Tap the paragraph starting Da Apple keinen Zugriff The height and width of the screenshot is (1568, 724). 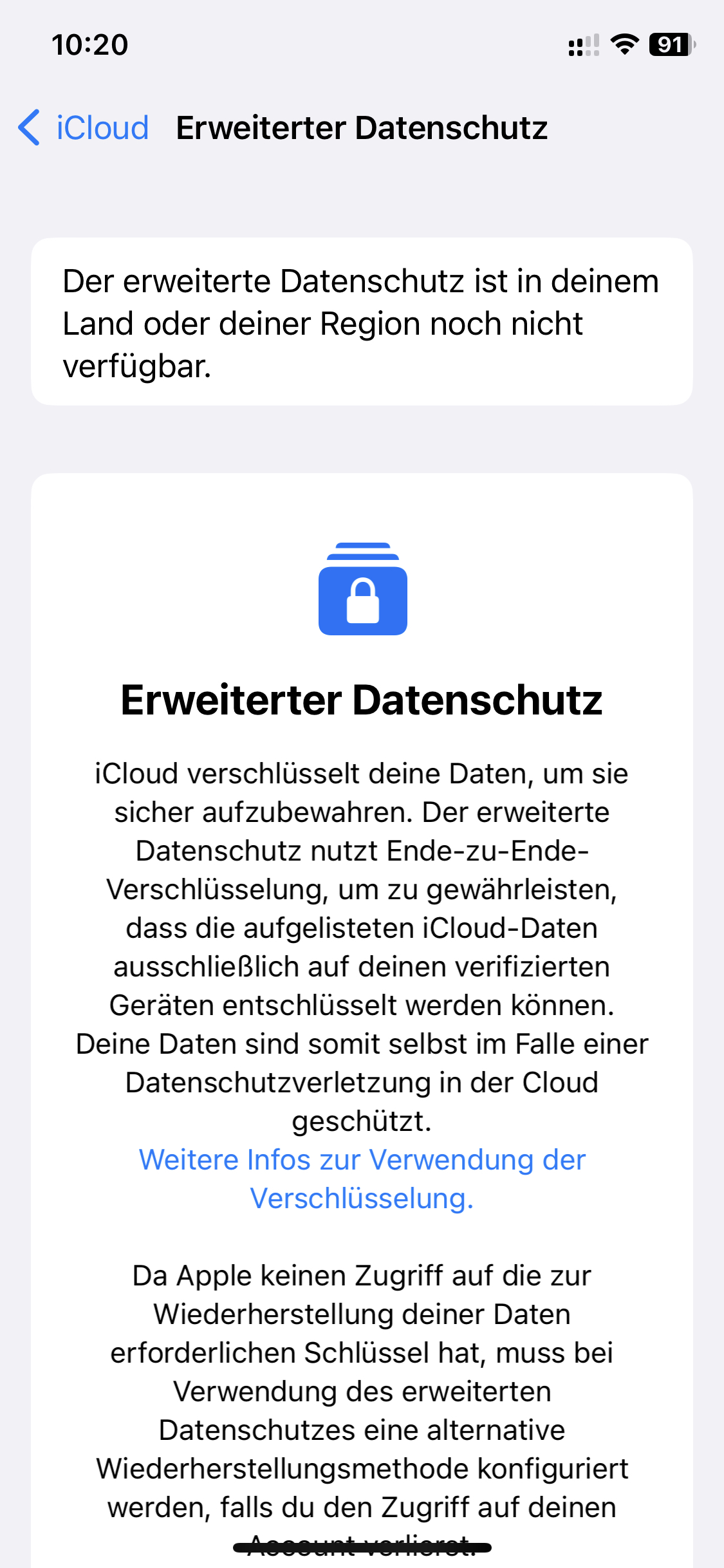tap(362, 1390)
